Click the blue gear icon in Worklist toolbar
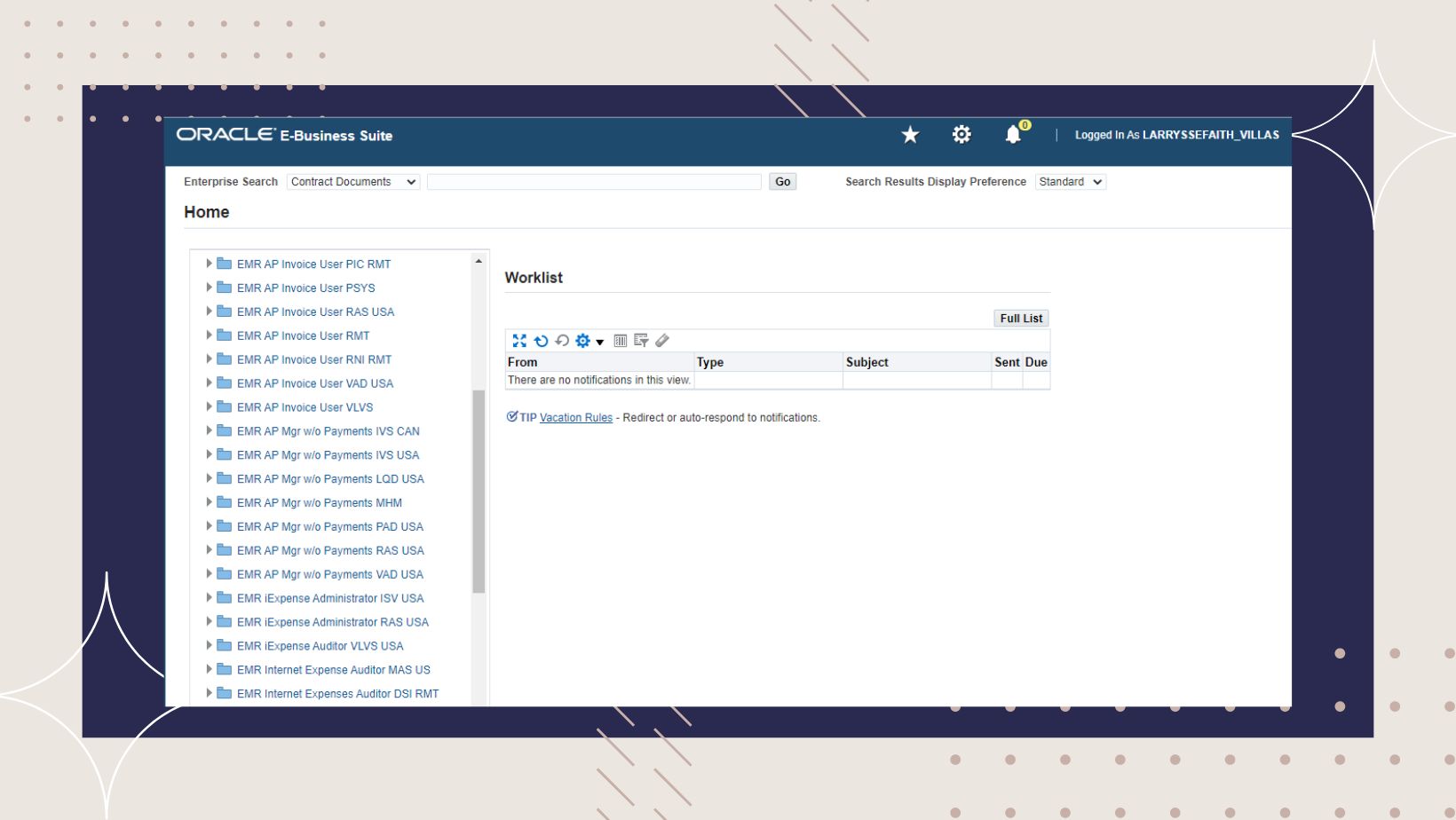 582,341
